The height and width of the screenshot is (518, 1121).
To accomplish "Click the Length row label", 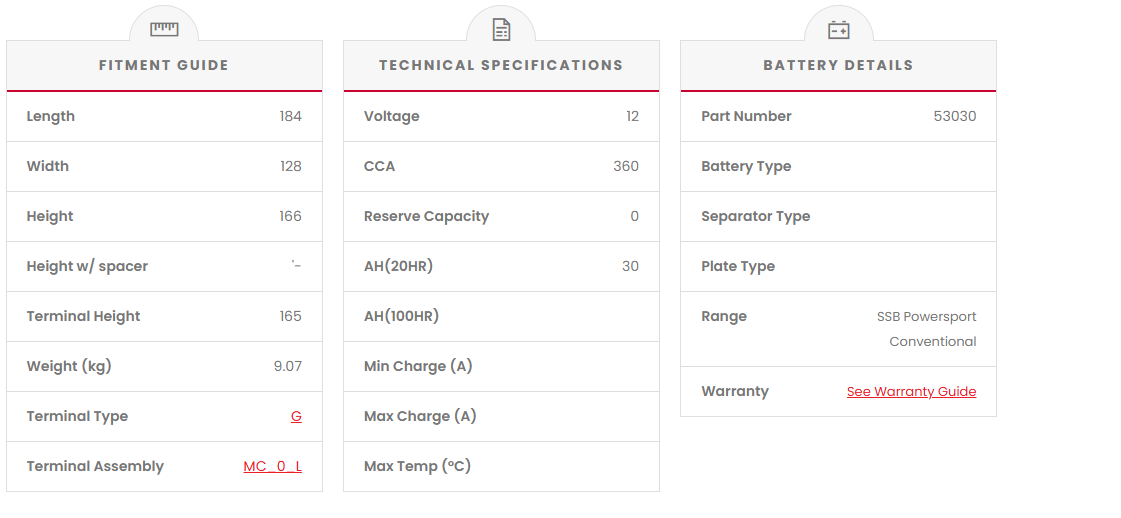I will pos(51,117).
